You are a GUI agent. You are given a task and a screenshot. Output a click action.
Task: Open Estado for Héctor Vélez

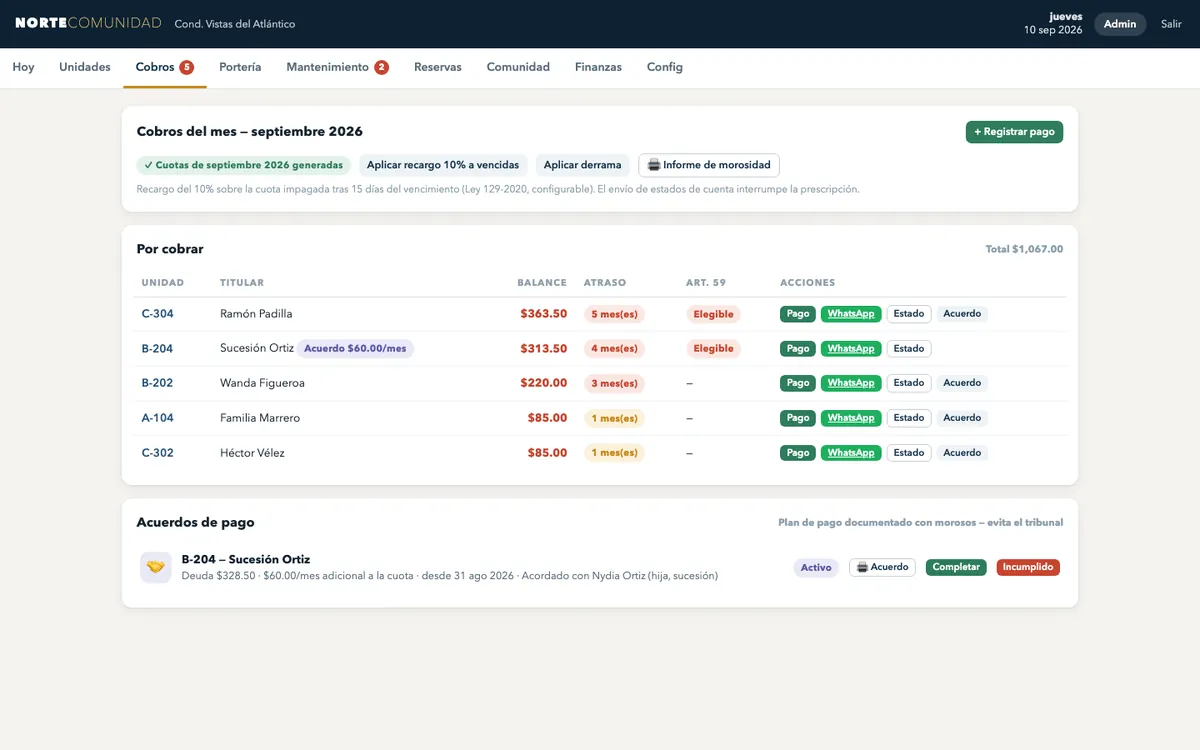(x=909, y=453)
